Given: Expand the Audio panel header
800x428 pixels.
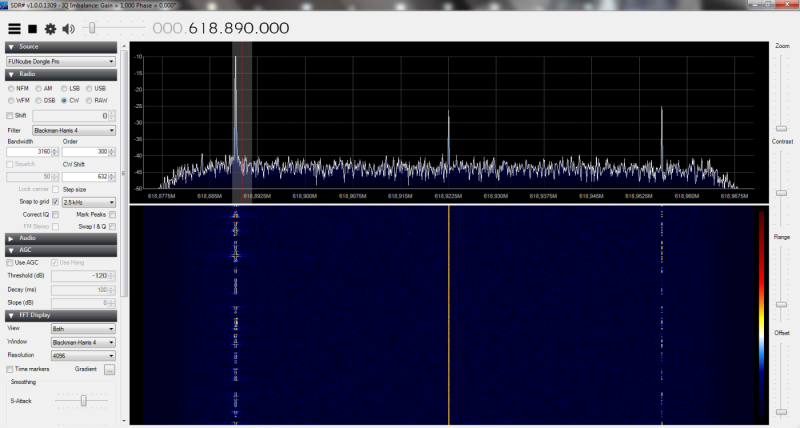Looking at the screenshot, I should [x=61, y=238].
